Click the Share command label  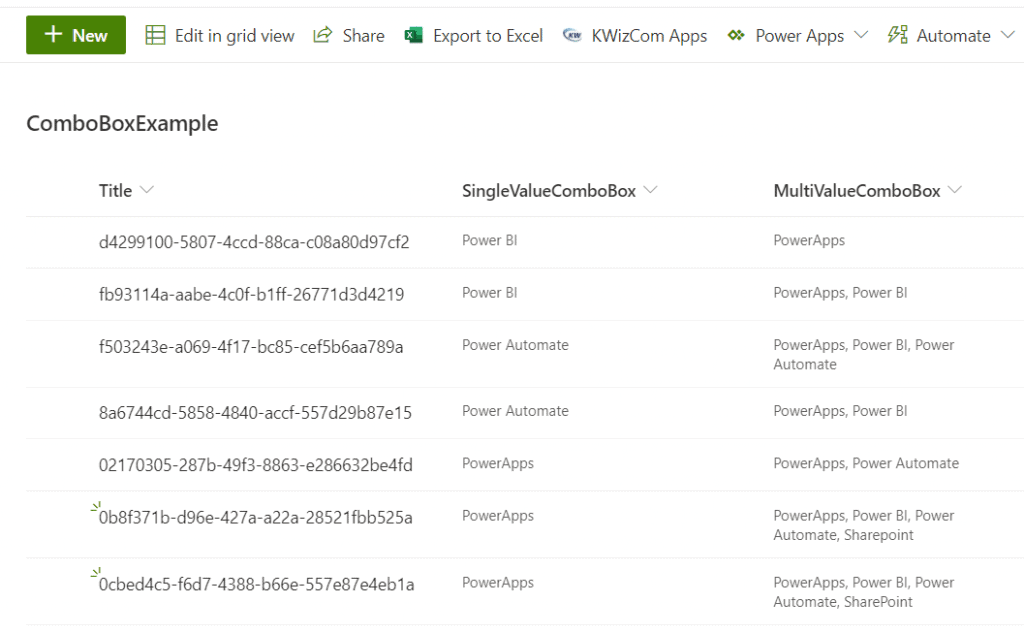click(363, 36)
